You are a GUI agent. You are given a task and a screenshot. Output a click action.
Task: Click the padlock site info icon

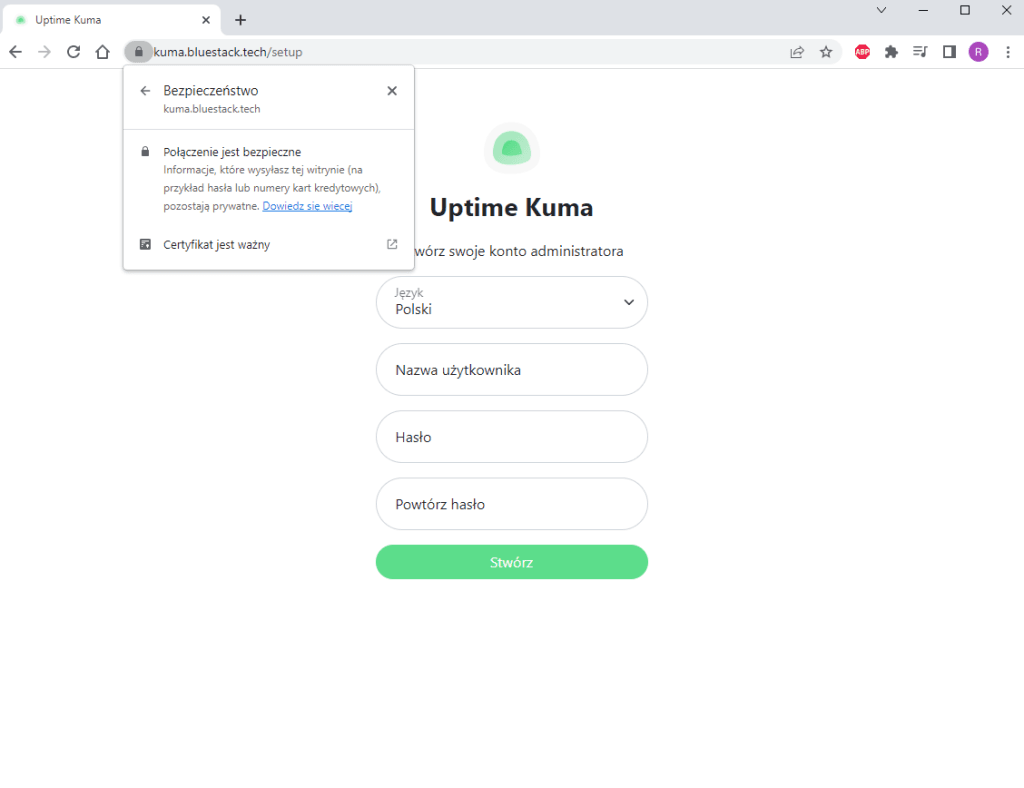(138, 52)
